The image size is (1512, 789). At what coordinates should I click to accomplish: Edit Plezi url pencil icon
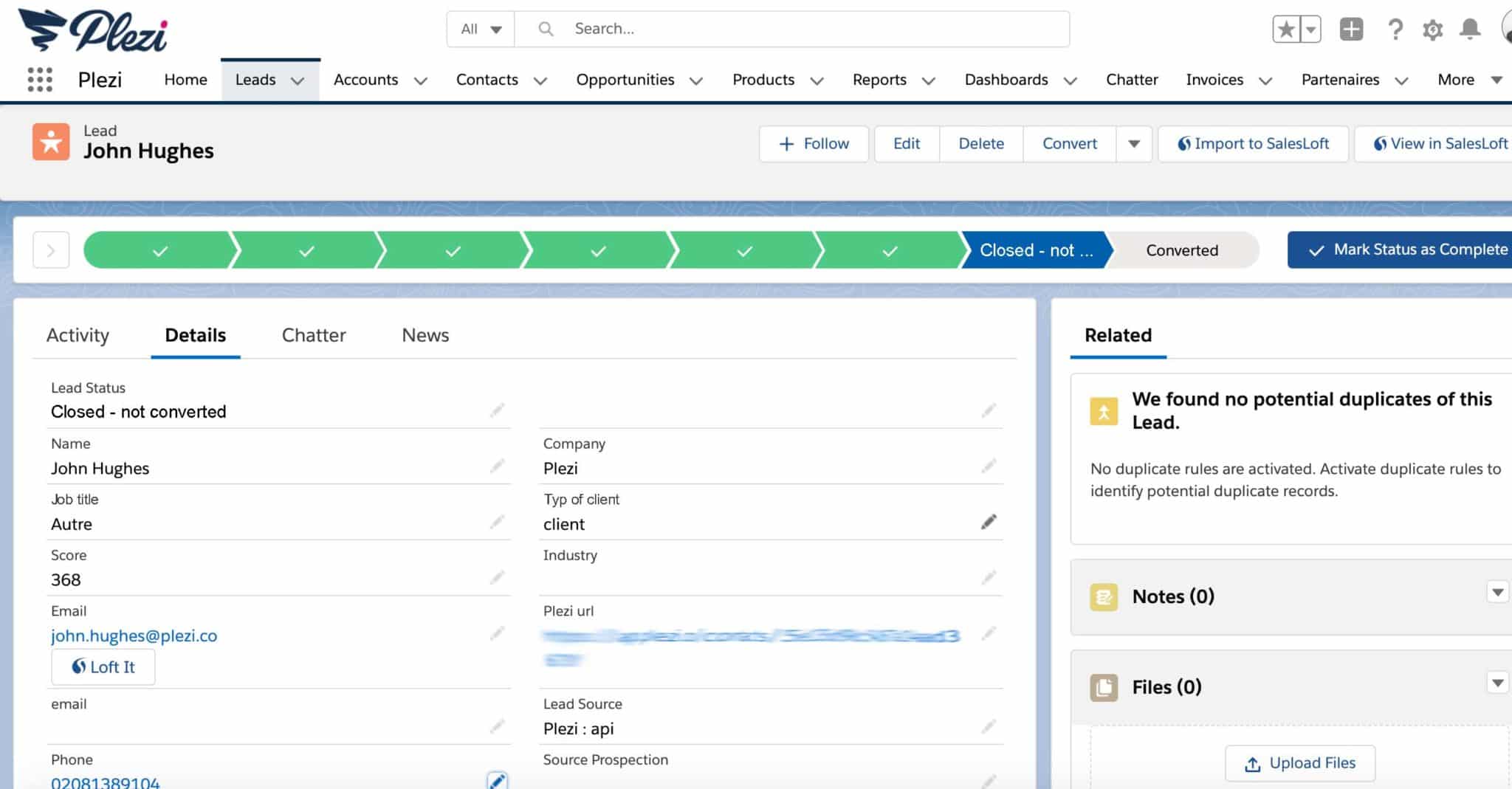pyautogui.click(x=989, y=634)
